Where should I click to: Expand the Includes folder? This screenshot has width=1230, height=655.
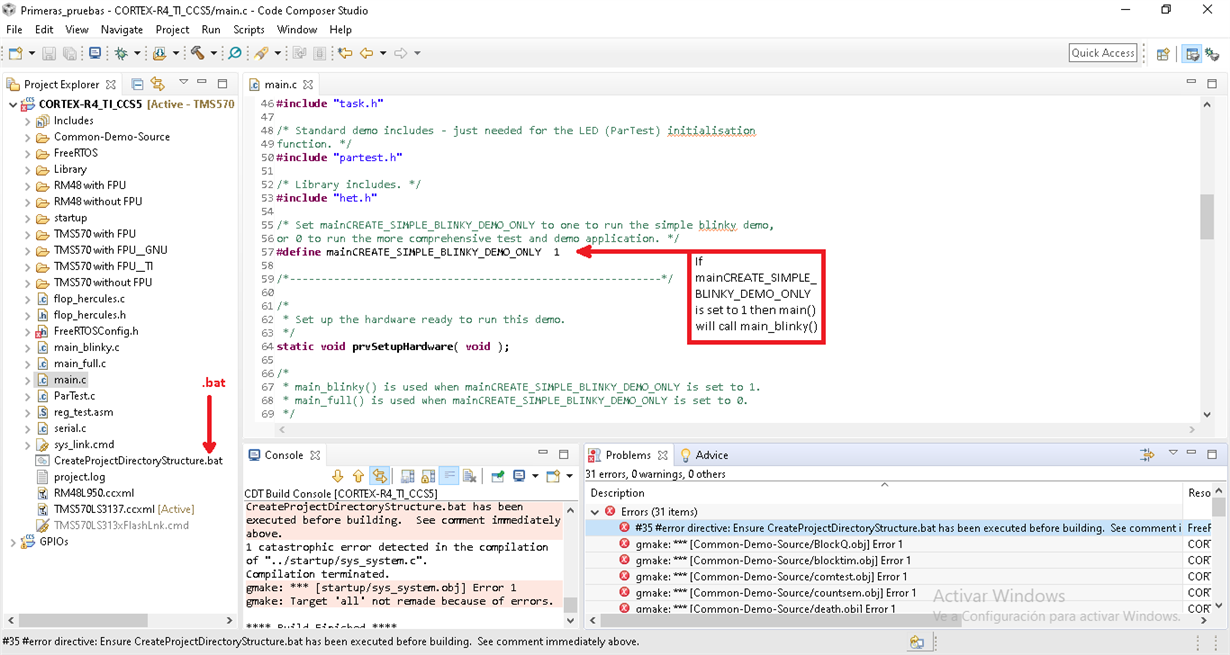pyautogui.click(x=28, y=121)
